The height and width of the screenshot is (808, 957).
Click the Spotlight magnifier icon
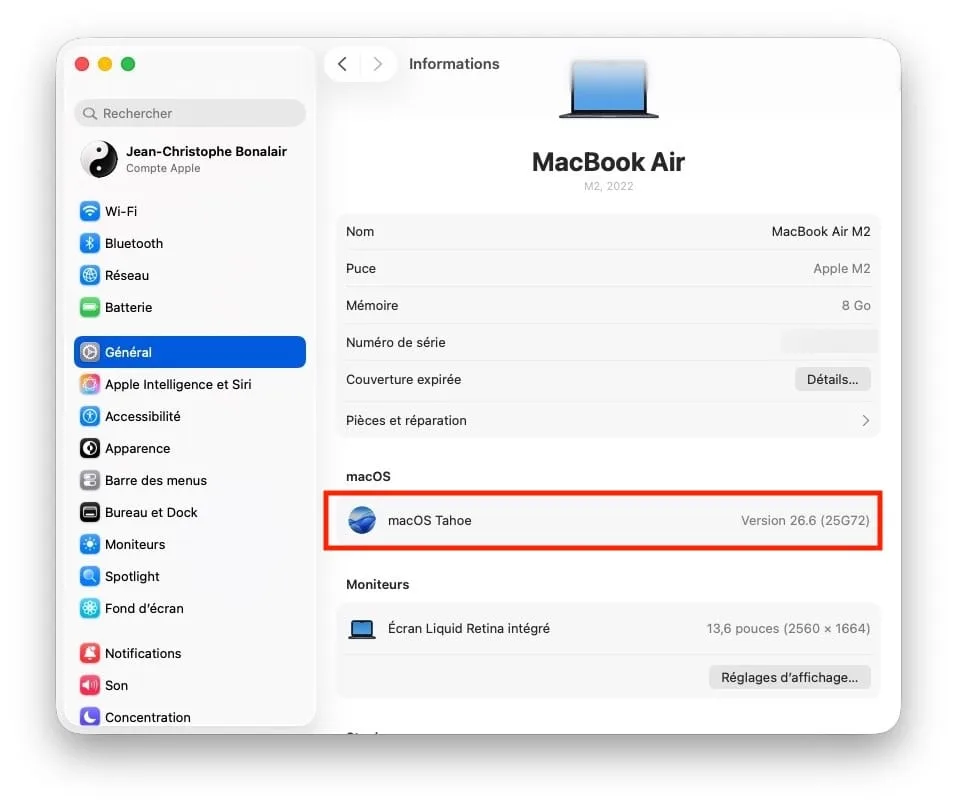click(x=90, y=576)
